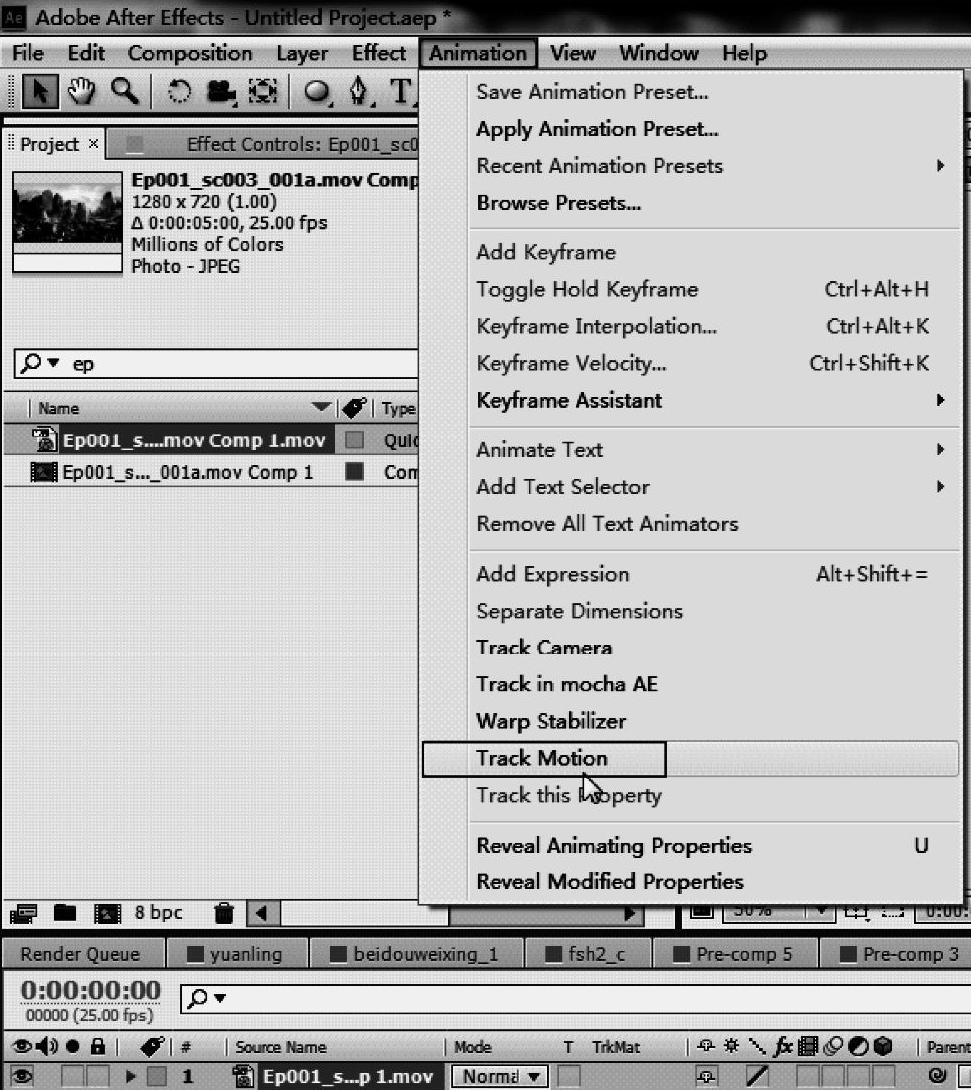The height and width of the screenshot is (1090, 971).
Task: Click the label tag column icon in Project panel
Action: 354,408
